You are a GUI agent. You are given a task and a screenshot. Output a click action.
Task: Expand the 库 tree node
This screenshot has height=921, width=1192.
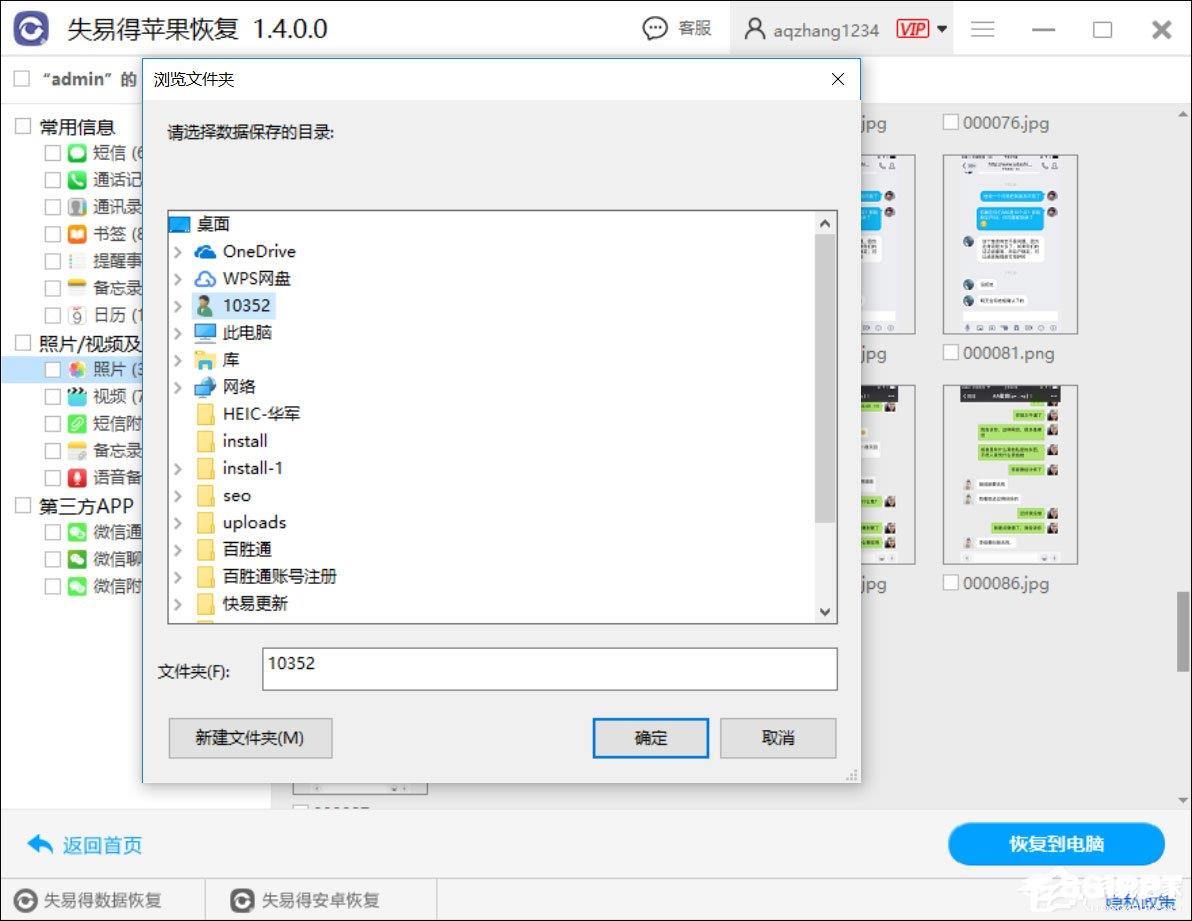click(x=178, y=360)
